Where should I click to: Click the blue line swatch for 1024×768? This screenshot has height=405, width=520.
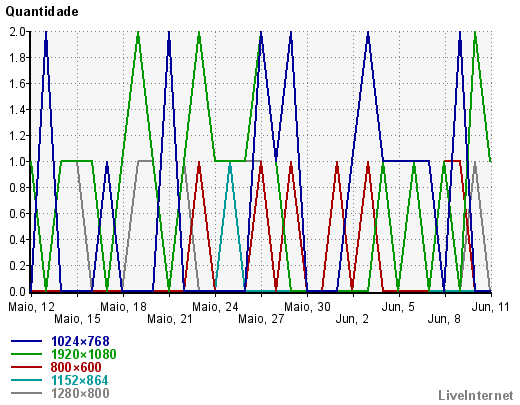tap(27, 341)
